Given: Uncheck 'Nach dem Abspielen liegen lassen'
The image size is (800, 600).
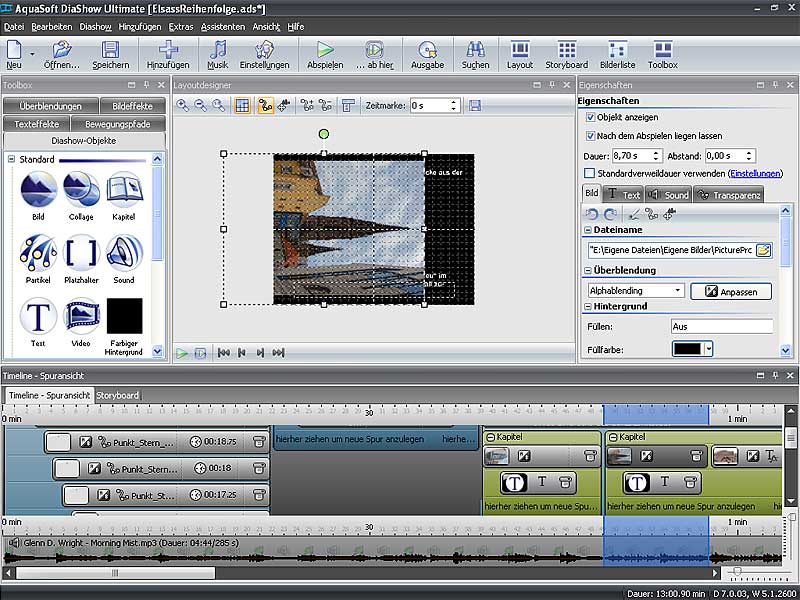Looking at the screenshot, I should coord(590,135).
